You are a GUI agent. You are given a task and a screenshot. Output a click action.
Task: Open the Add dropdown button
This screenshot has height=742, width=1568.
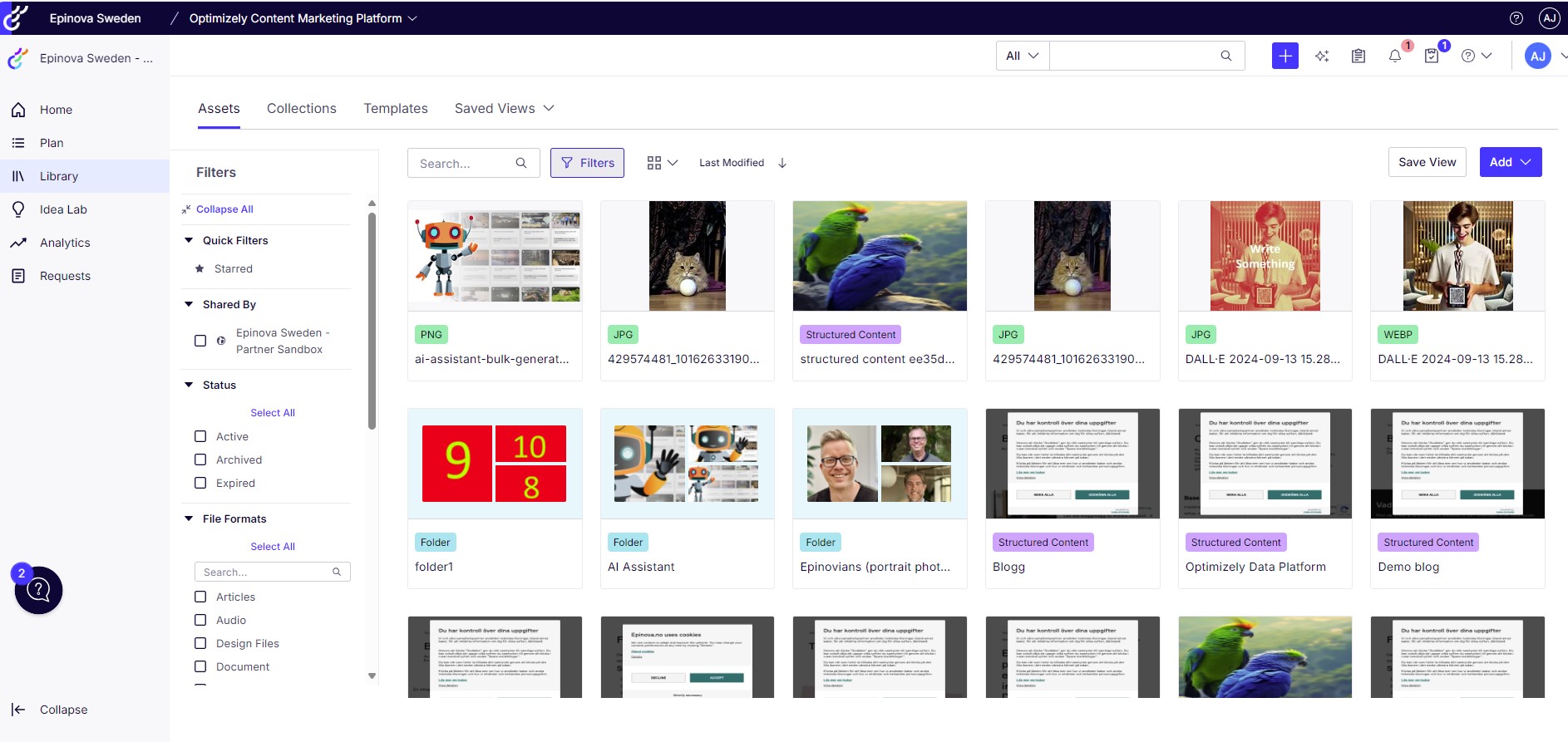point(1511,162)
